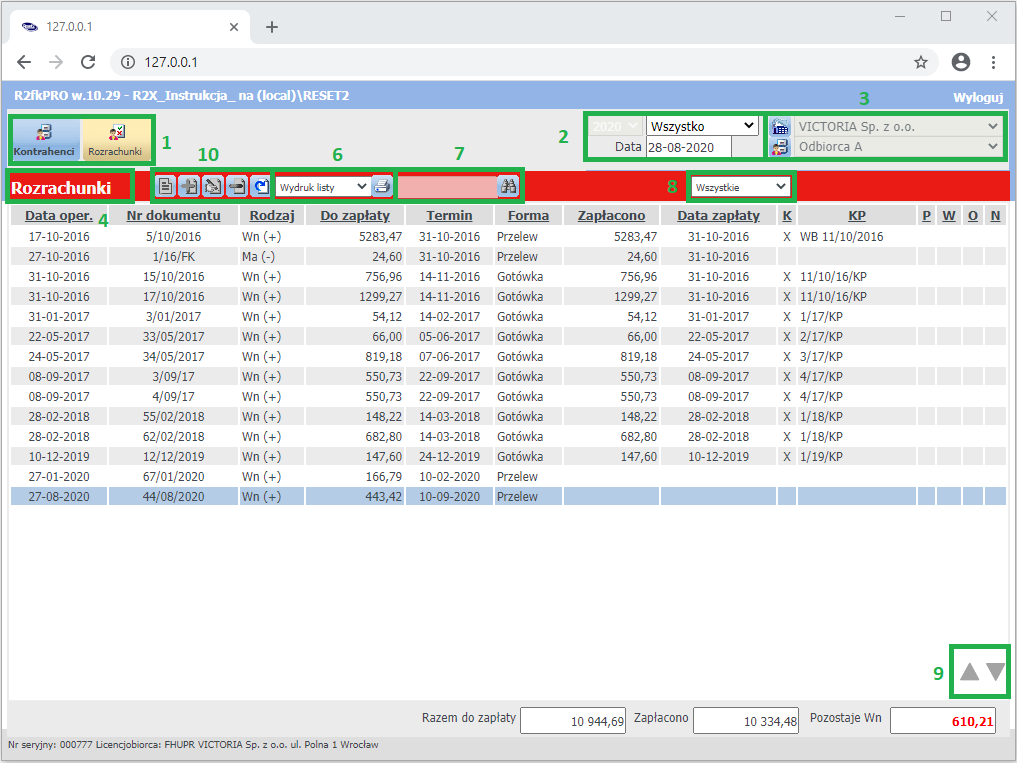This screenshot has height=763, width=1017.
Task: Click the P column header
Action: click(x=926, y=215)
